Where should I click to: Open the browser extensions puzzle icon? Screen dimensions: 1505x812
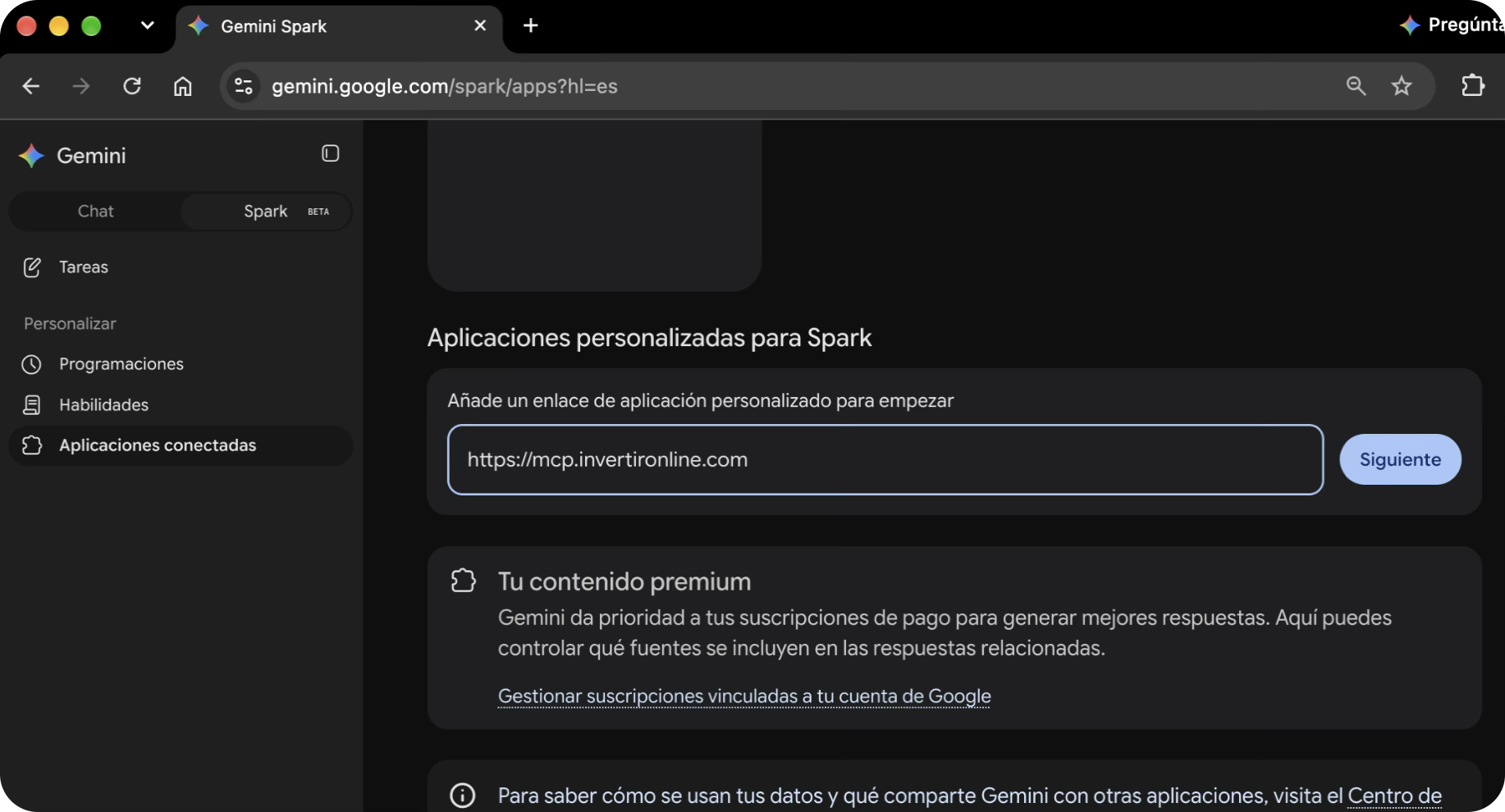1473,85
